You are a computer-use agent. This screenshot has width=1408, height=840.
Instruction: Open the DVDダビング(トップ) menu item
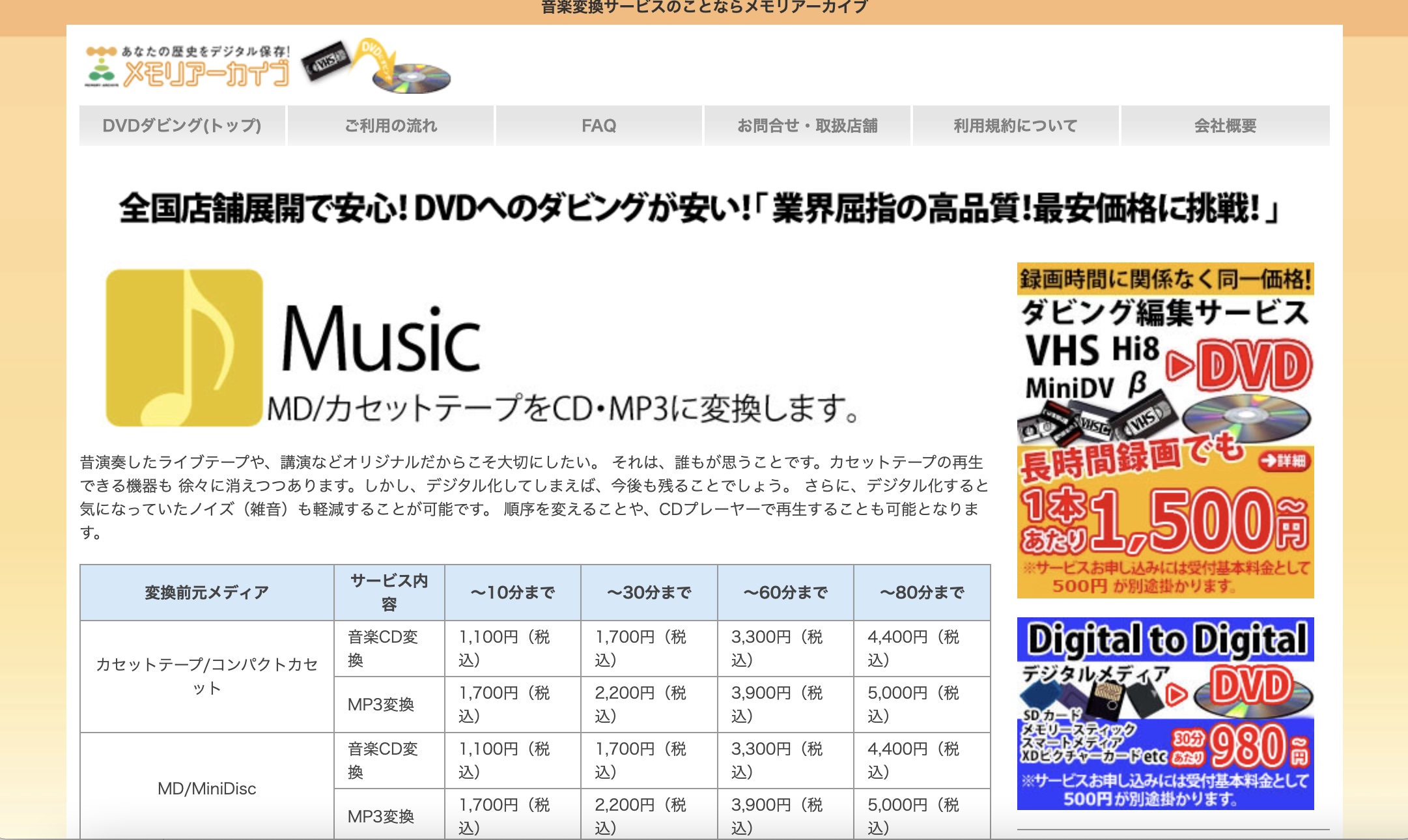click(181, 125)
